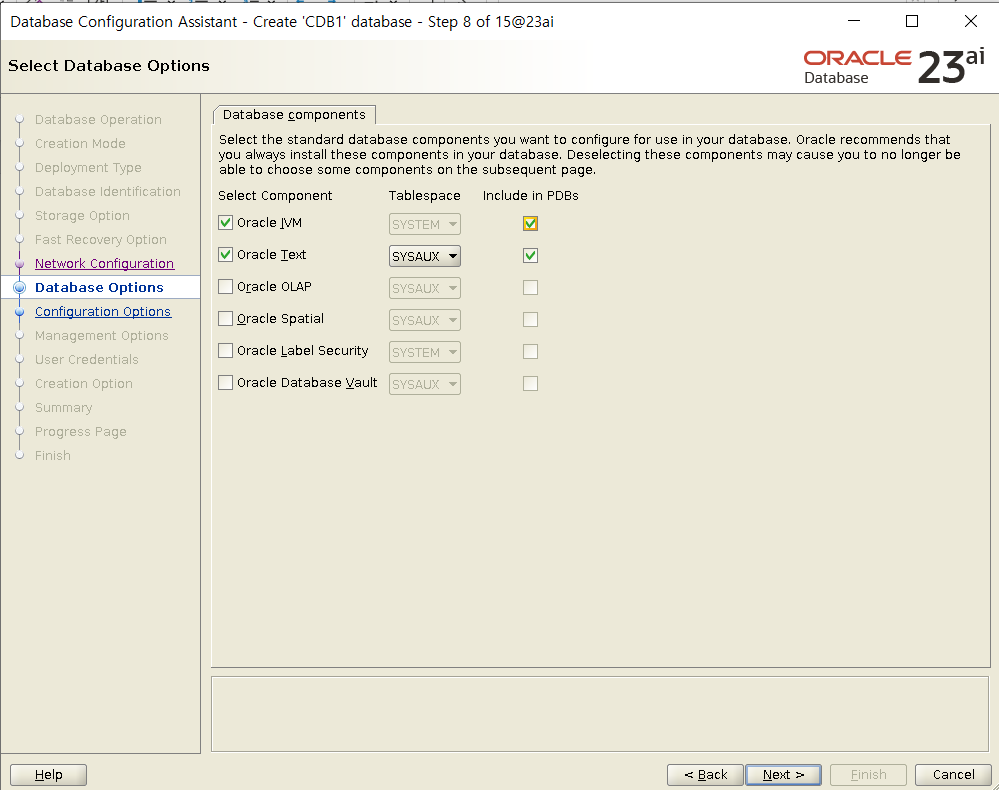
Task: Click the Tablespace column header
Action: click(424, 196)
